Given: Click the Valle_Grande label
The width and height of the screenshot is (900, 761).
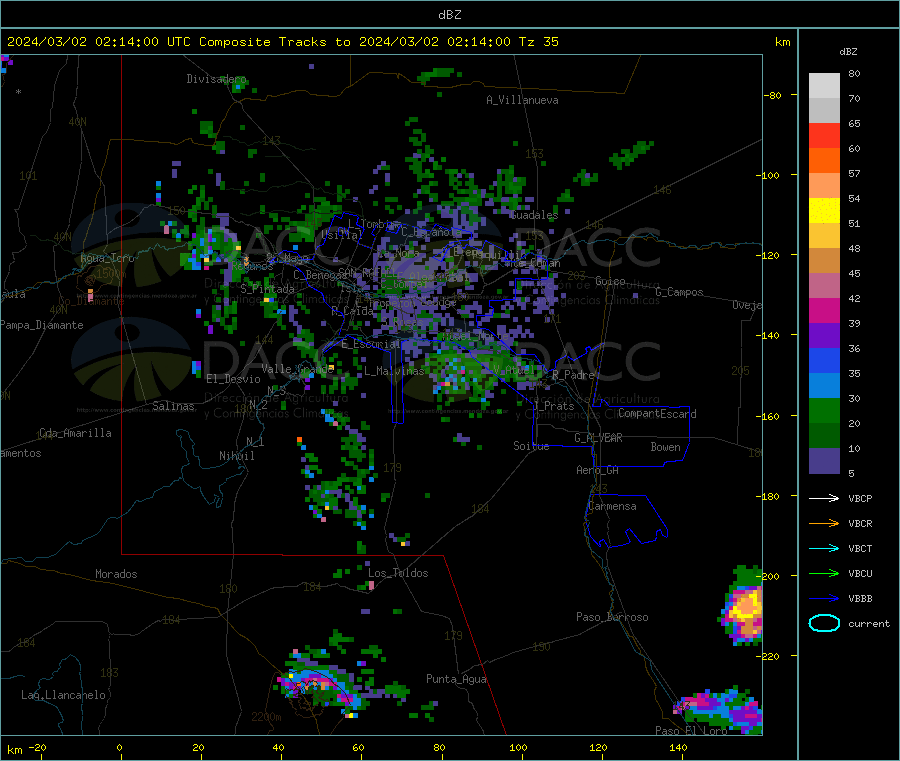Looking at the screenshot, I should 297,369.
